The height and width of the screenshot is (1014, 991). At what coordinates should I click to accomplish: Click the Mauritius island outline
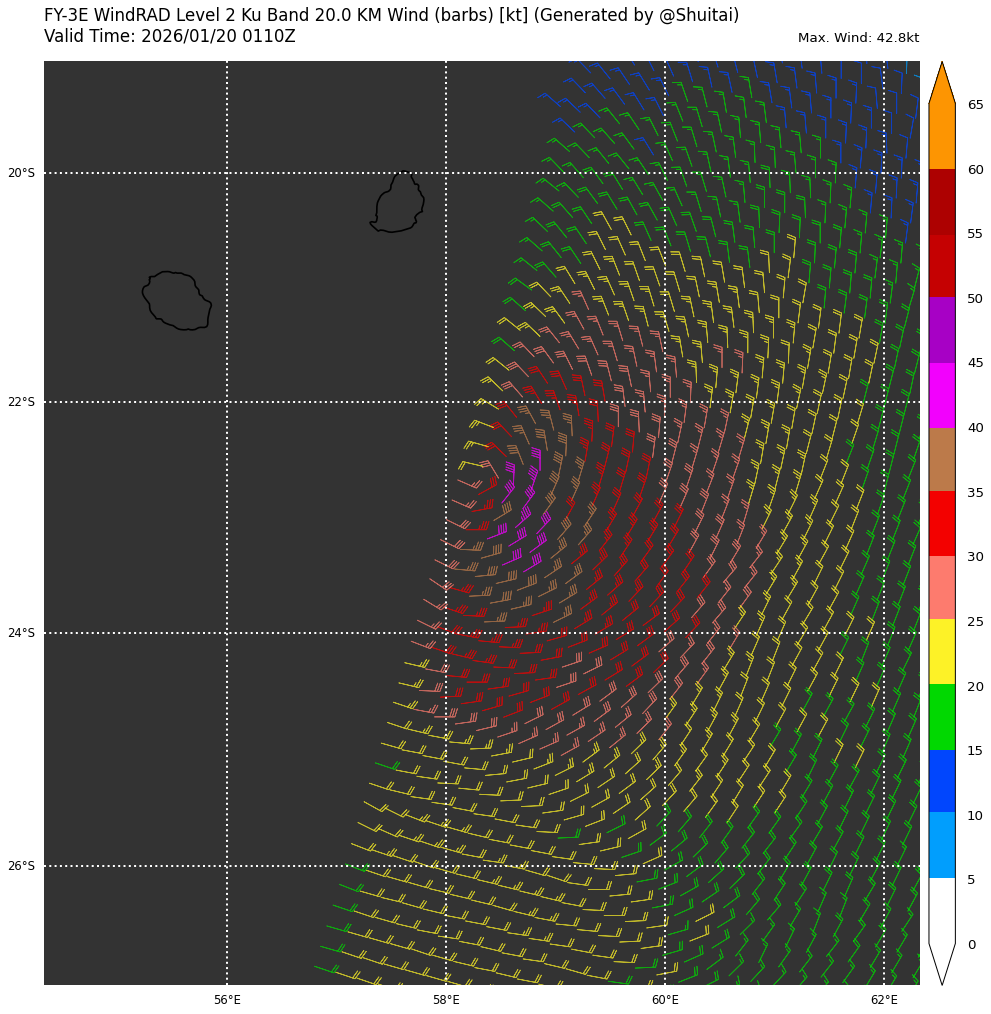click(400, 203)
